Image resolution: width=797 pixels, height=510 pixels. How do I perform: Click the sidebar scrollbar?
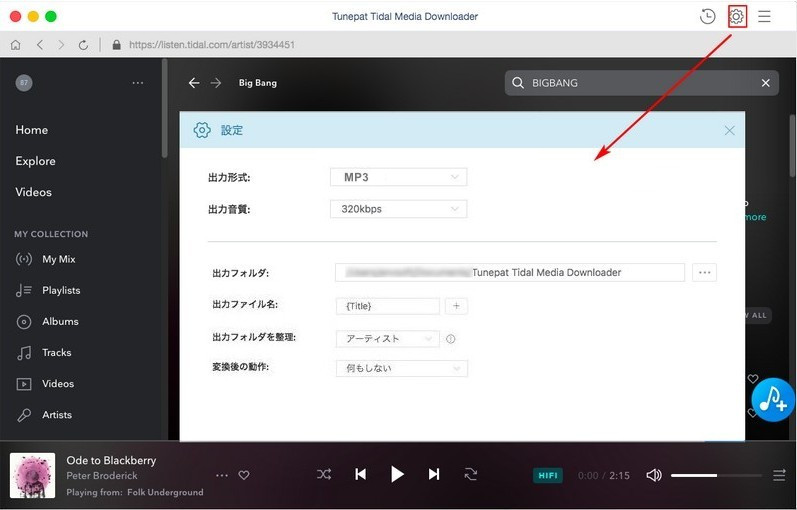(164, 108)
